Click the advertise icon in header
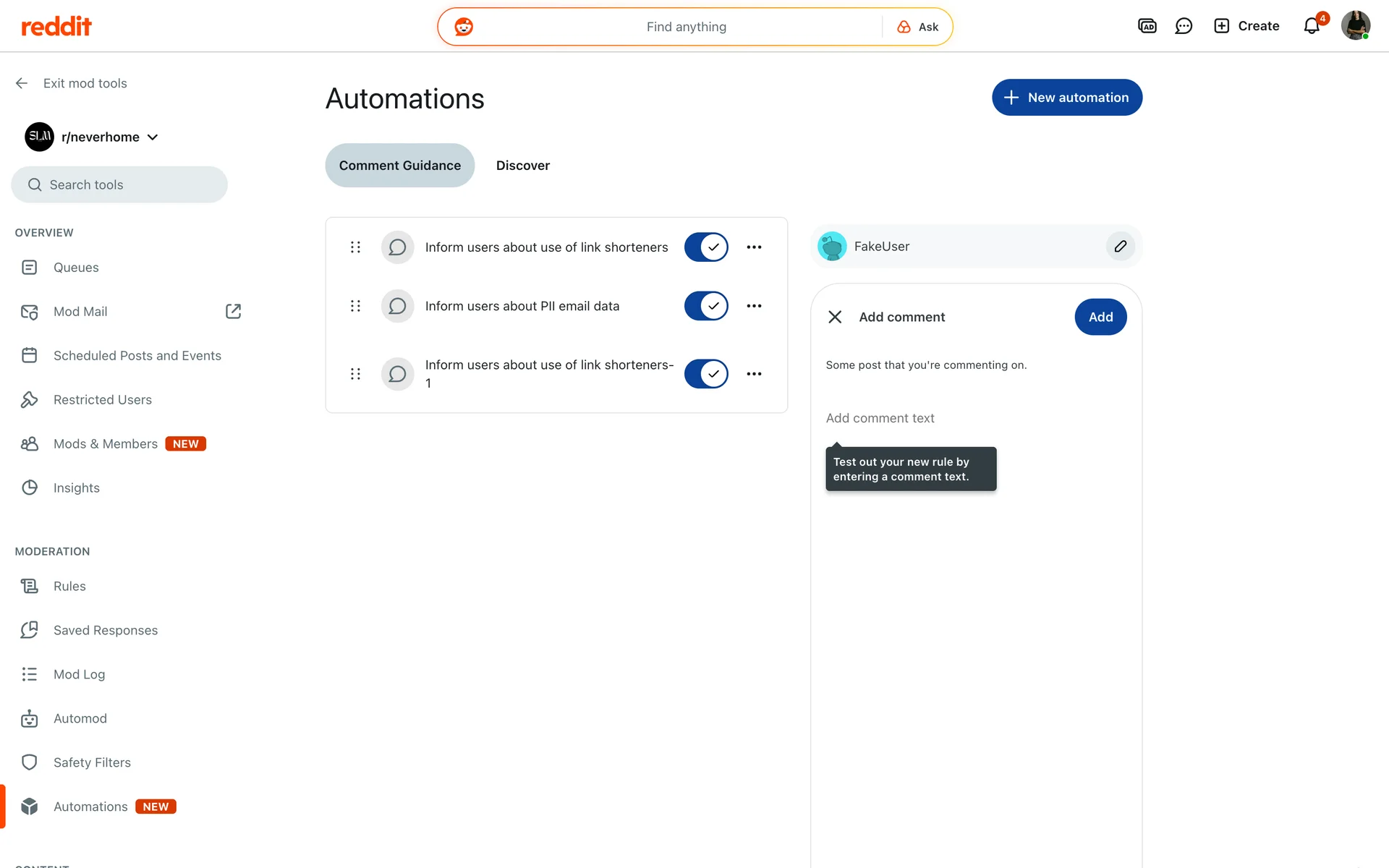1389x868 pixels. coord(1147,26)
